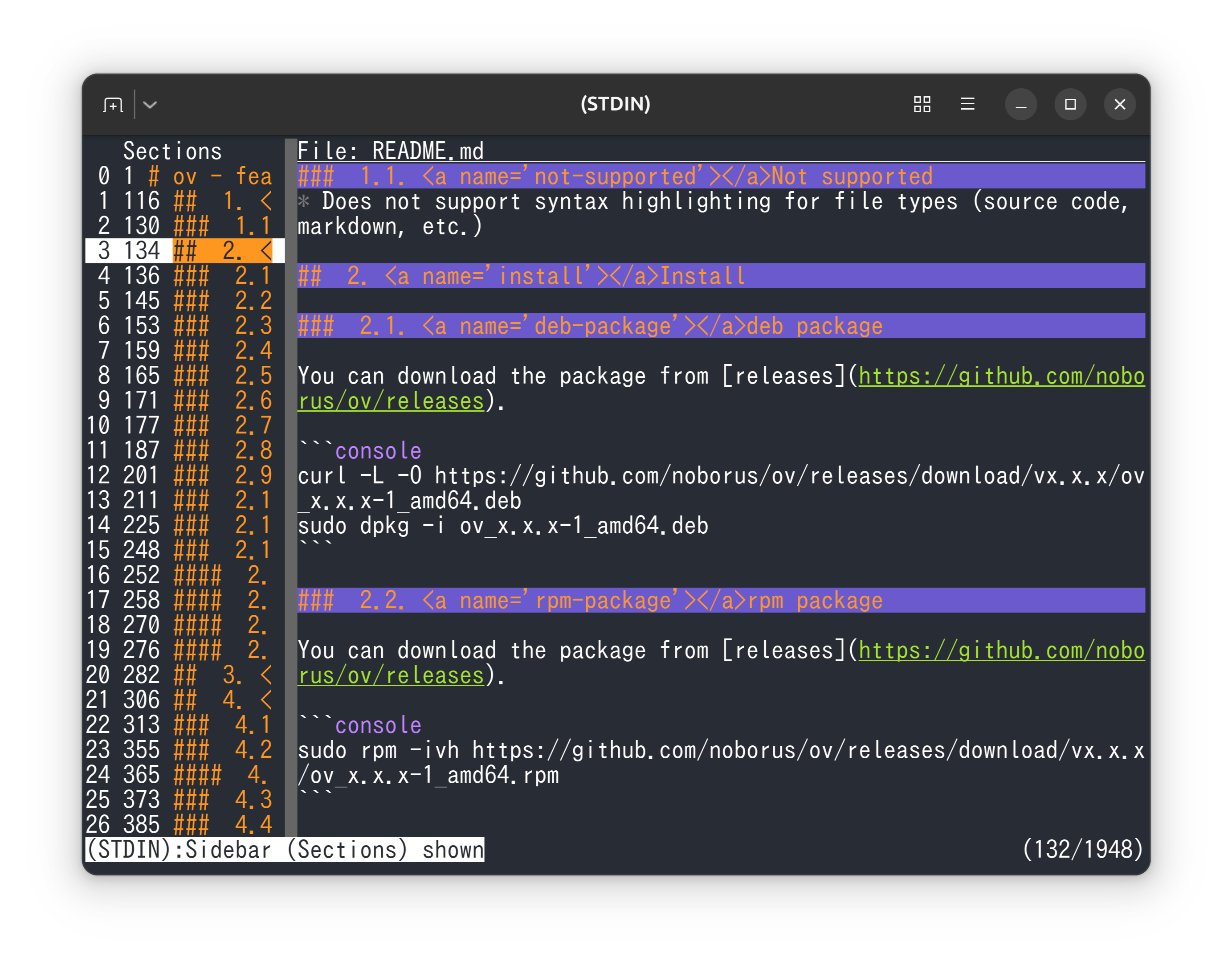
Task: Select sidebar section 6 at line 153
Action: coord(185,326)
